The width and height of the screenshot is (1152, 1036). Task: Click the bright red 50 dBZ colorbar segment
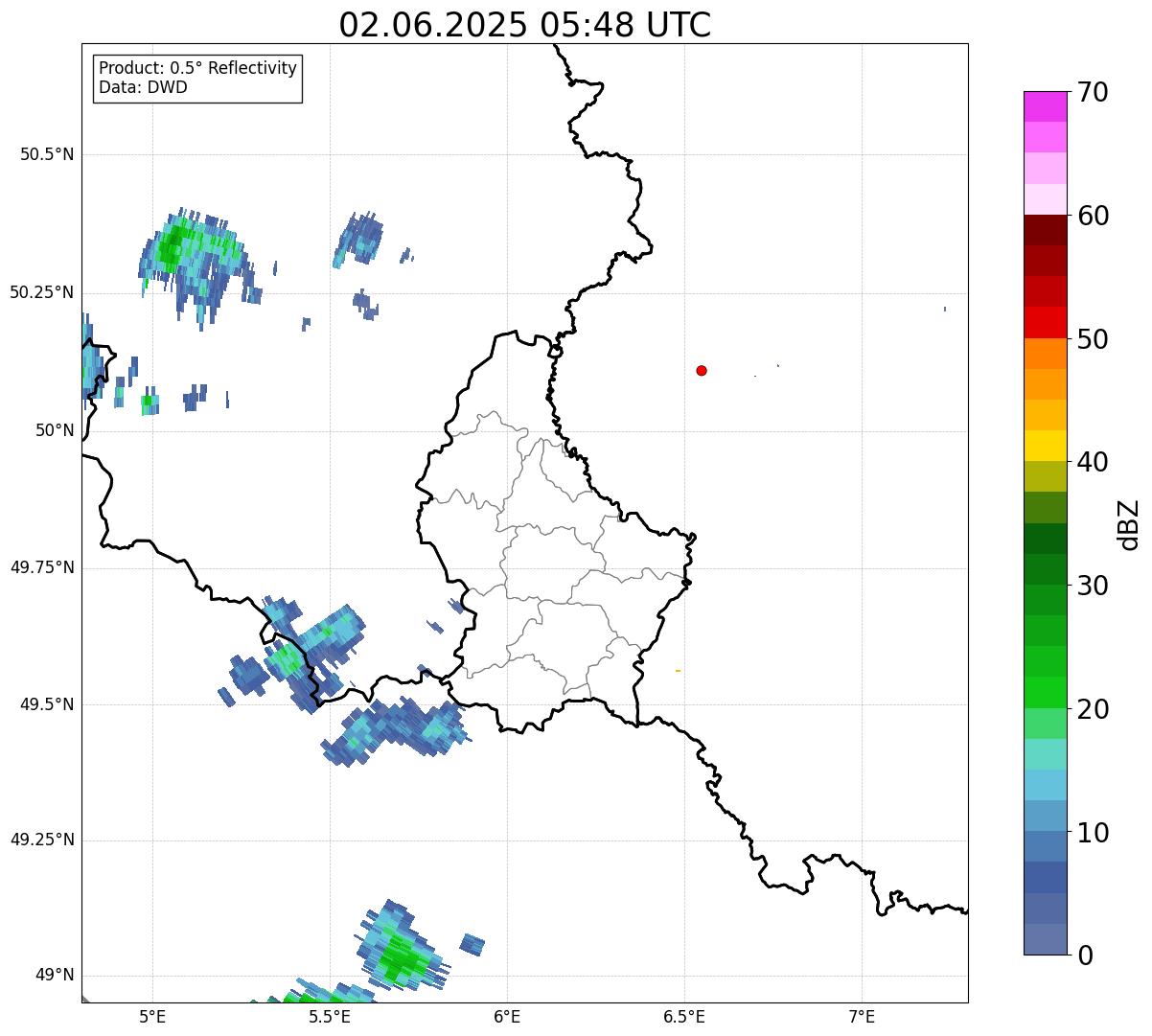tap(1044, 323)
